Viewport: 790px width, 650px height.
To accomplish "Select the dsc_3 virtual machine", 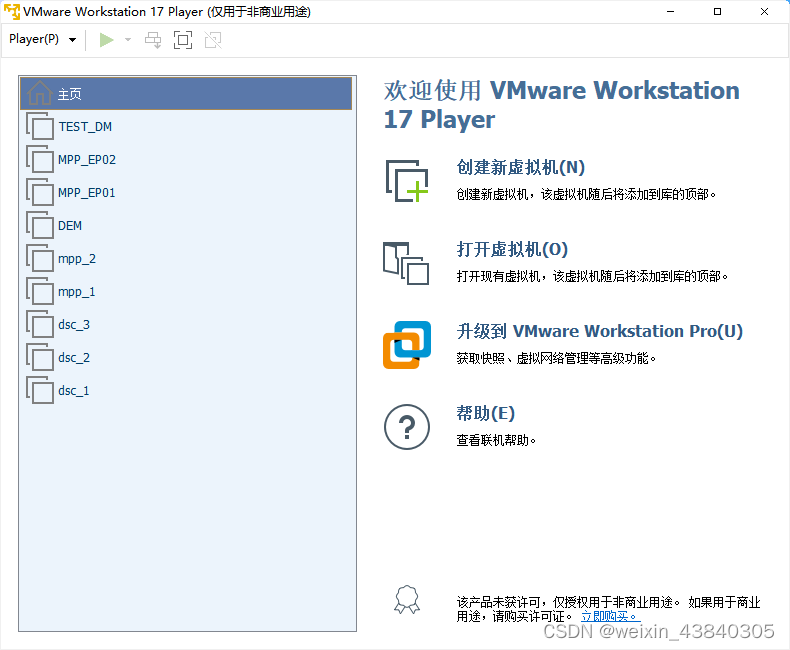I will (x=186, y=324).
